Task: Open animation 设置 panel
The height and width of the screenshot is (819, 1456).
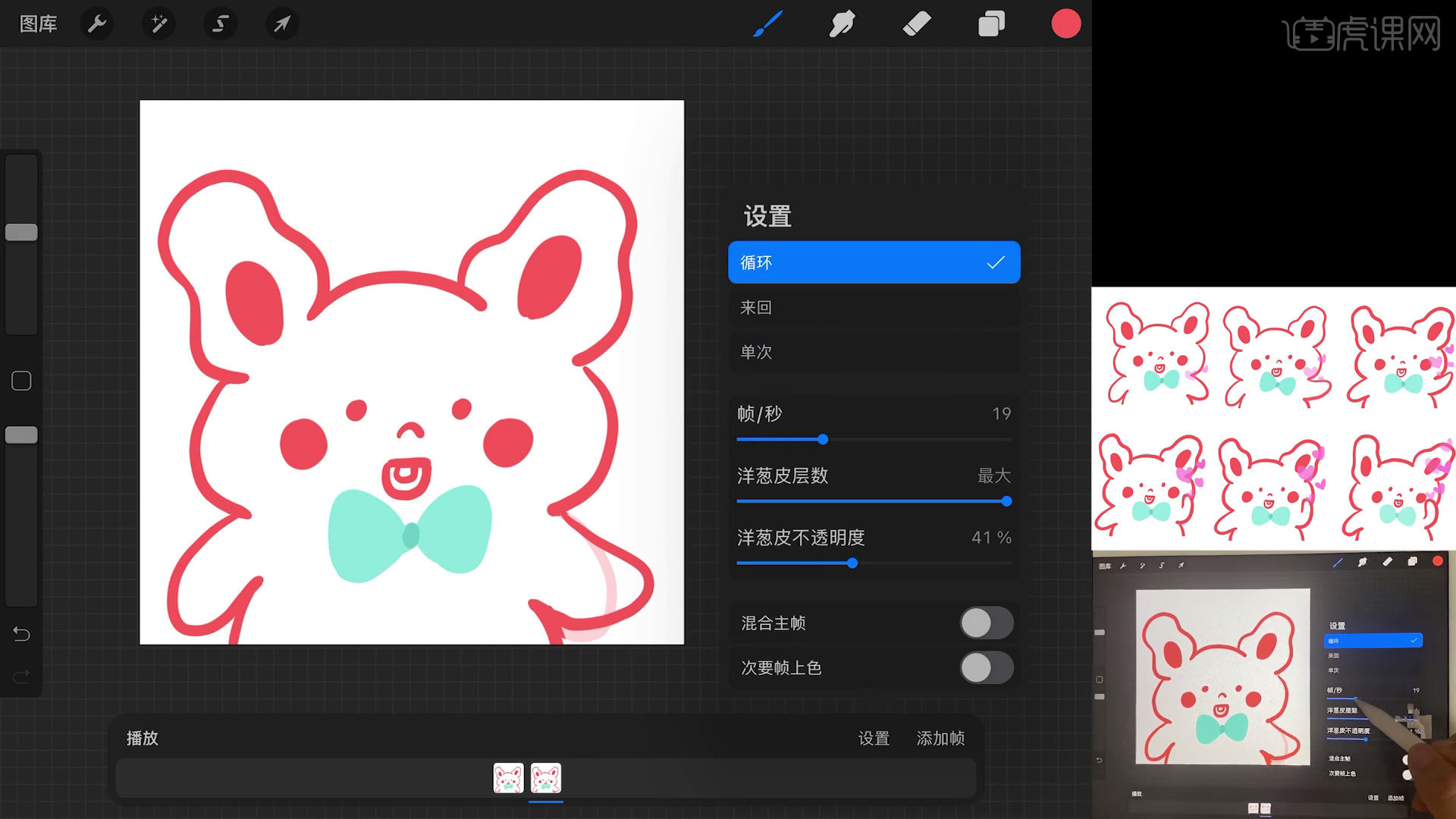Action: click(874, 738)
